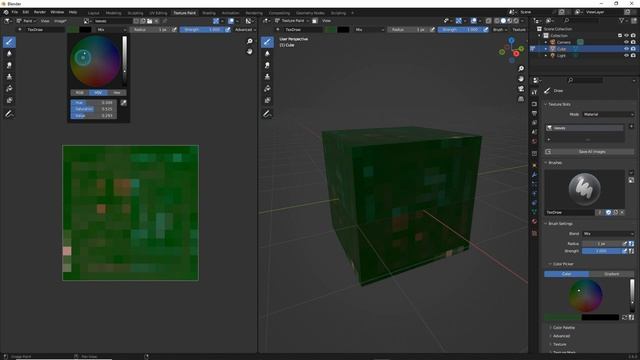
Task: Switch to UV Editing workspace tab
Action: tap(158, 13)
